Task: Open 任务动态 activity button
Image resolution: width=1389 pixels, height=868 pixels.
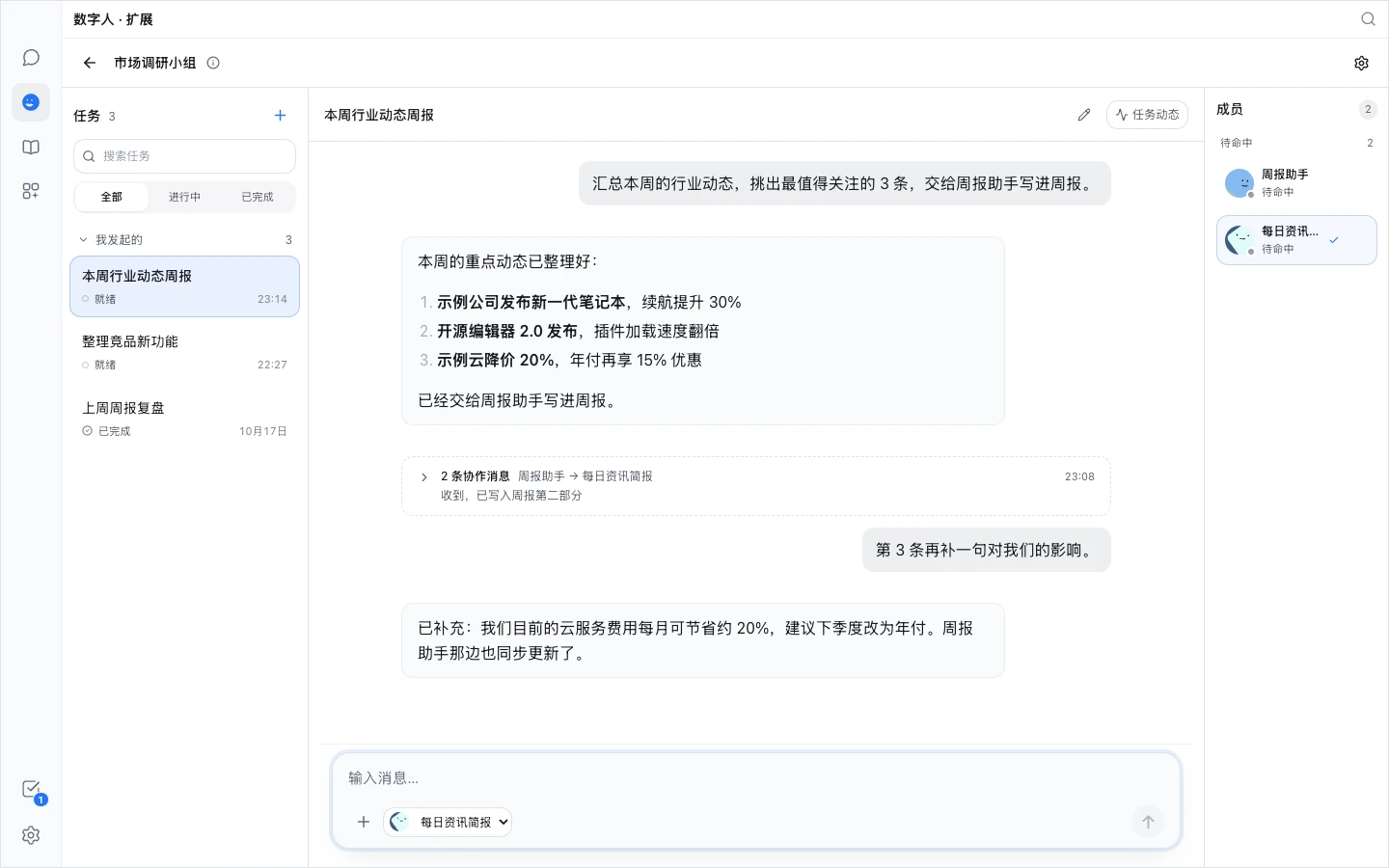Action: [x=1147, y=115]
